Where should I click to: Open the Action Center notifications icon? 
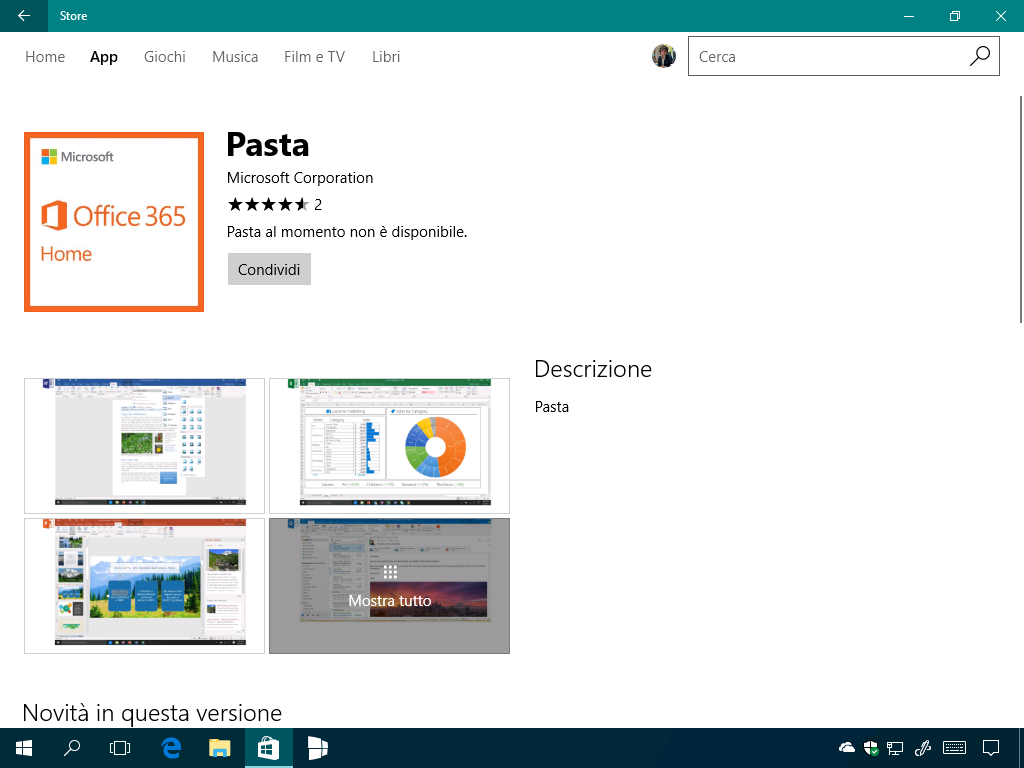point(991,748)
